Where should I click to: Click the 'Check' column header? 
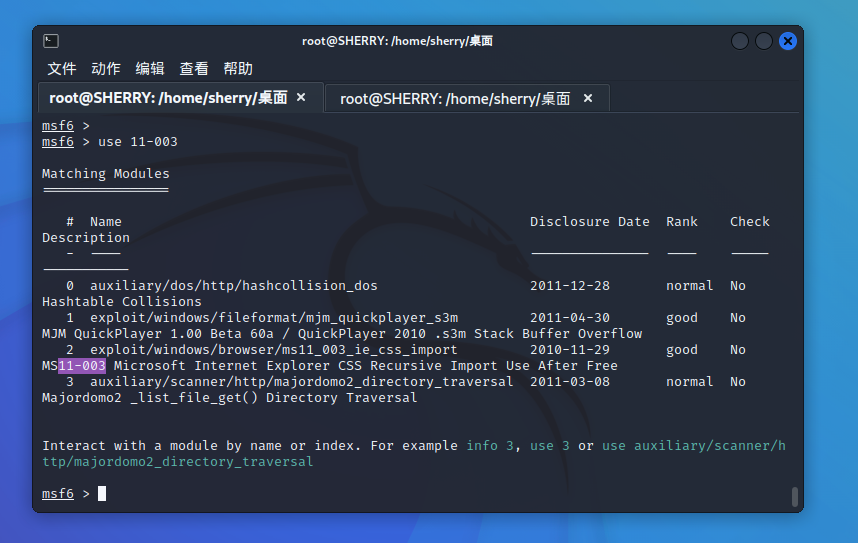[x=750, y=222]
